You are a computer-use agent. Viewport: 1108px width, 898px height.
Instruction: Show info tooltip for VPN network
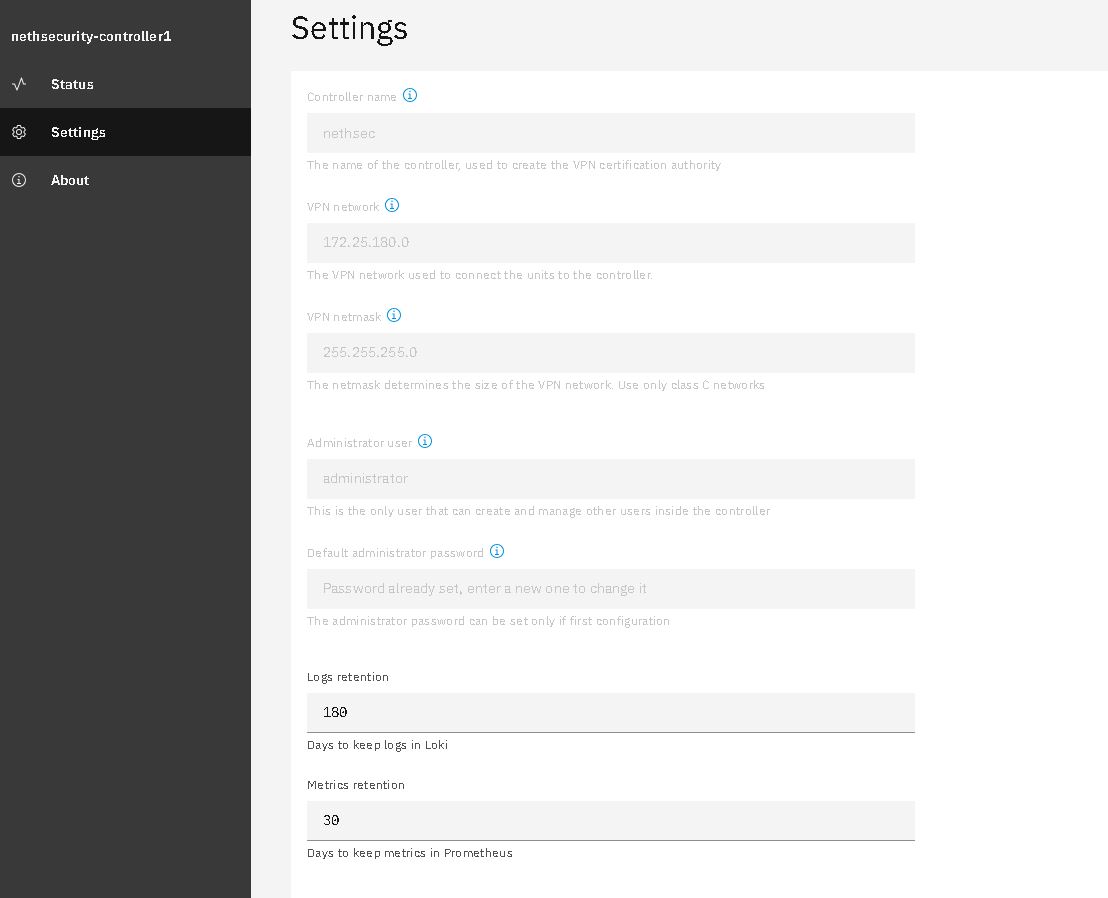coord(392,206)
